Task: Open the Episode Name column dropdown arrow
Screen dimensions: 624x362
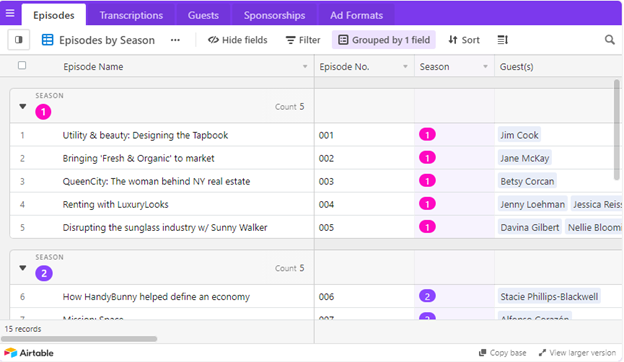Action: pos(305,66)
